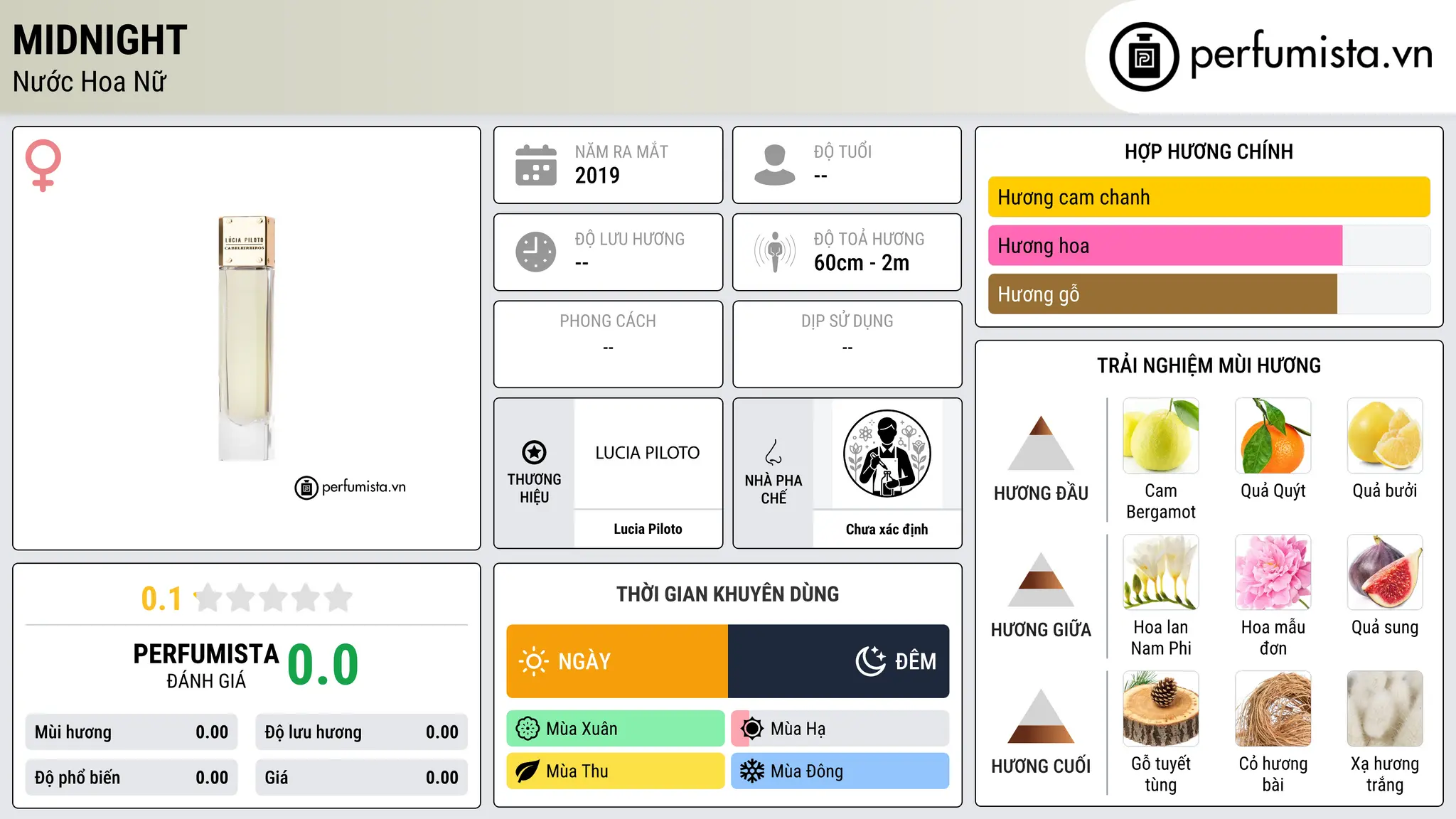Screen dimensions: 1456x819
Task: Open the Xạ hương trắng note image
Action: point(1385,709)
